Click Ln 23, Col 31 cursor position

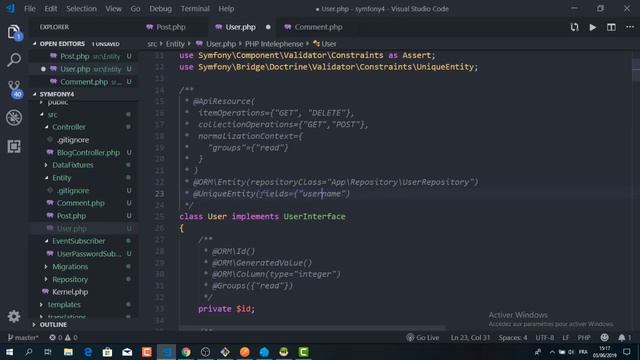[470, 338]
